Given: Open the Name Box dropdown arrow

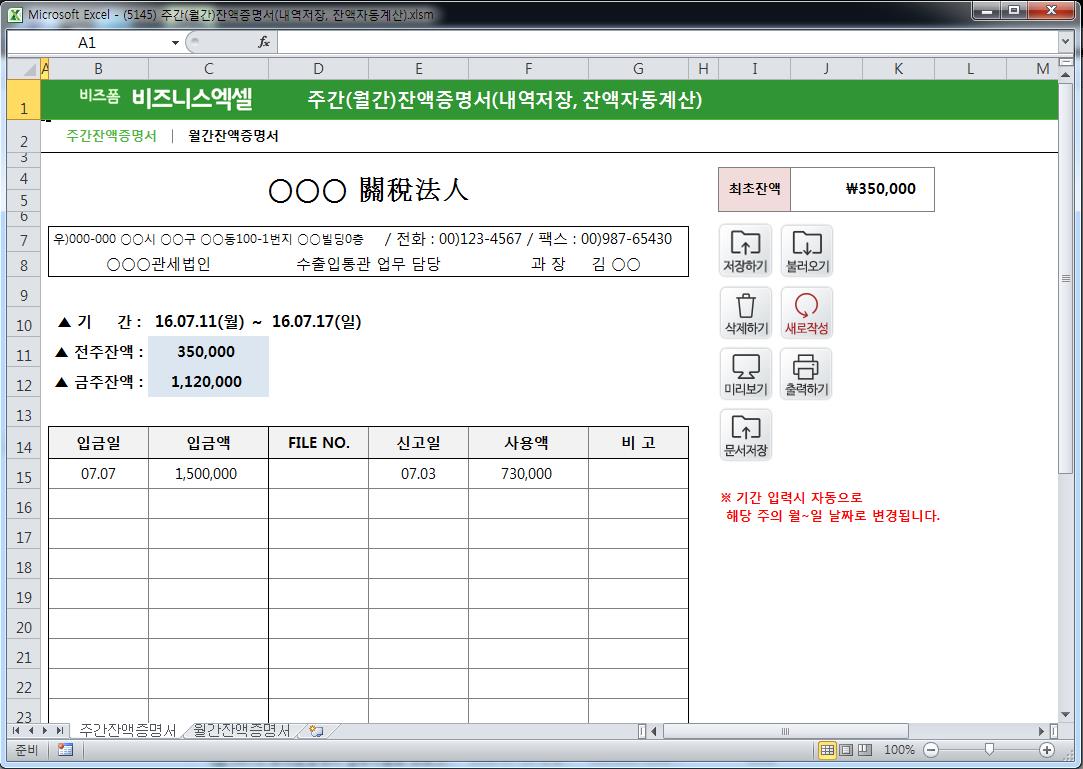Looking at the screenshot, I should (x=175, y=43).
